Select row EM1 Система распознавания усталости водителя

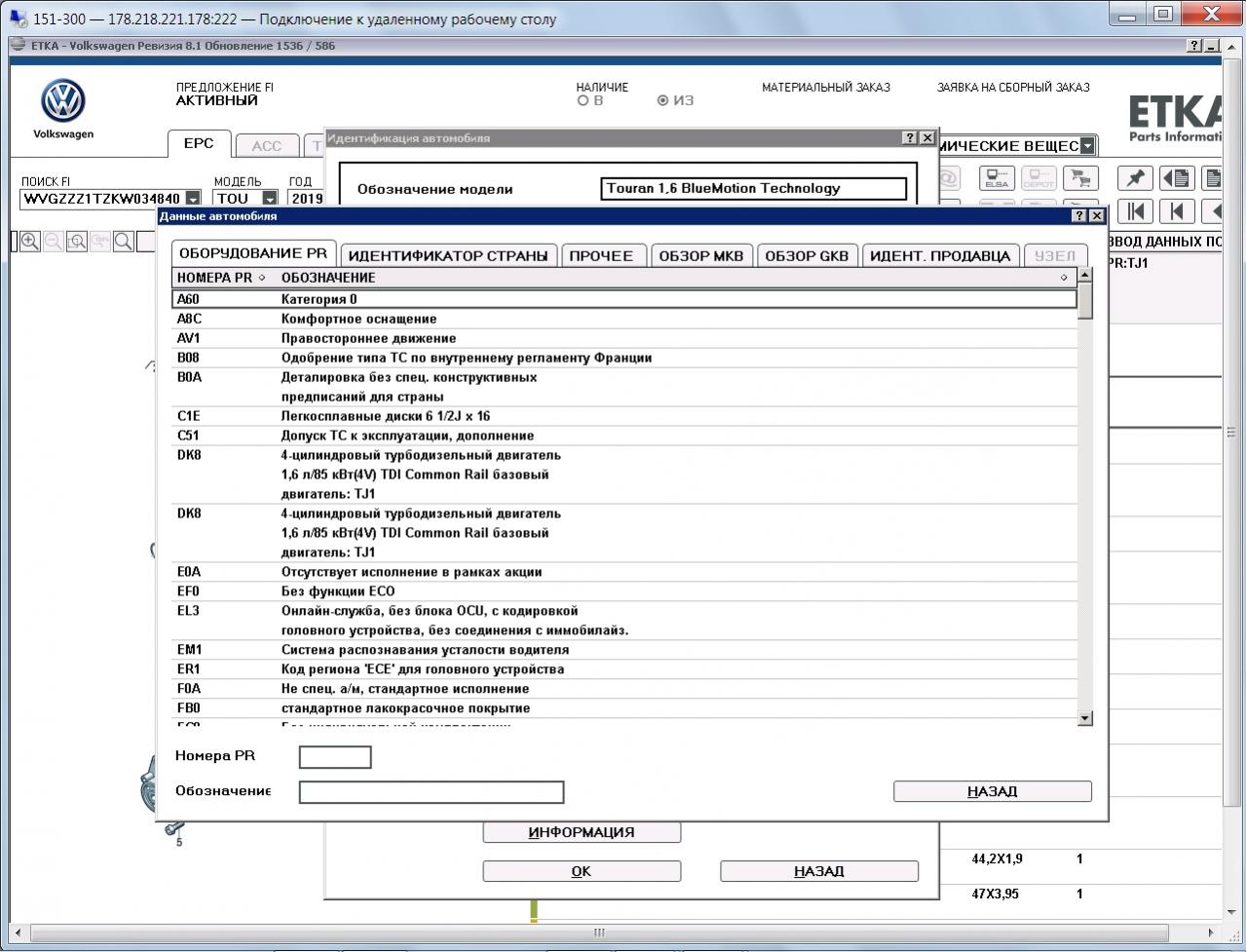point(624,650)
